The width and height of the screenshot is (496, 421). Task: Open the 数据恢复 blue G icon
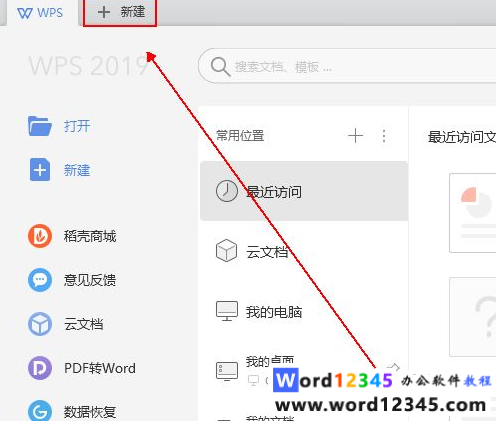(40, 411)
